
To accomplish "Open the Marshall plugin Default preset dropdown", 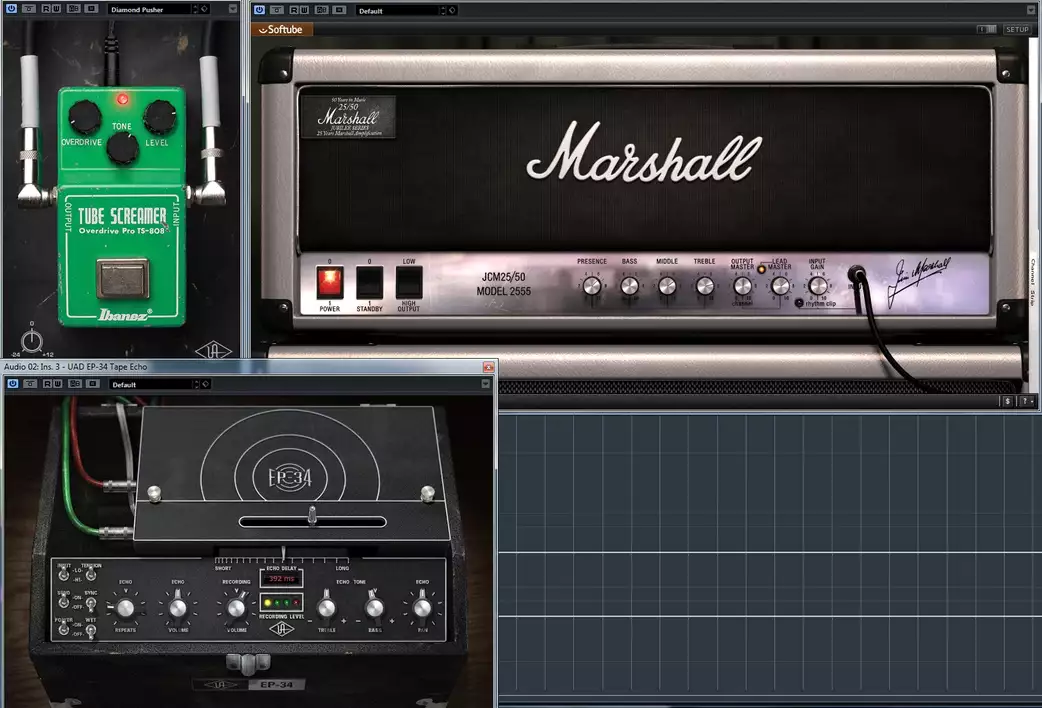I will click(400, 10).
